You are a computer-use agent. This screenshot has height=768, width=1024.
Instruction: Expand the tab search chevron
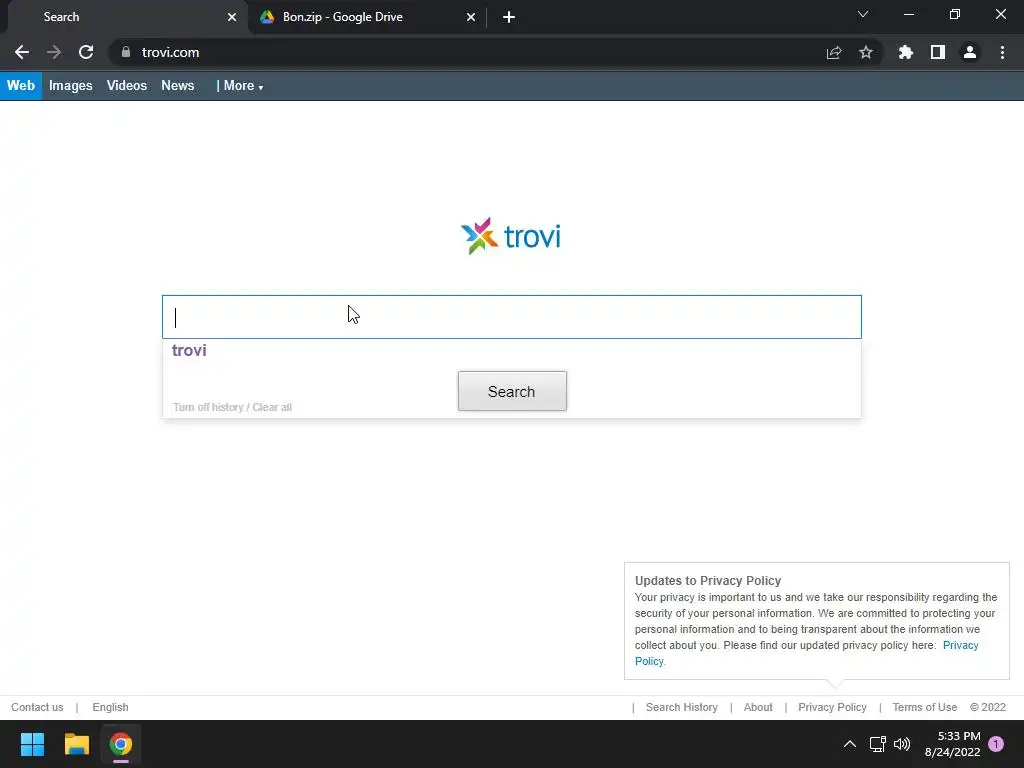[x=863, y=14]
